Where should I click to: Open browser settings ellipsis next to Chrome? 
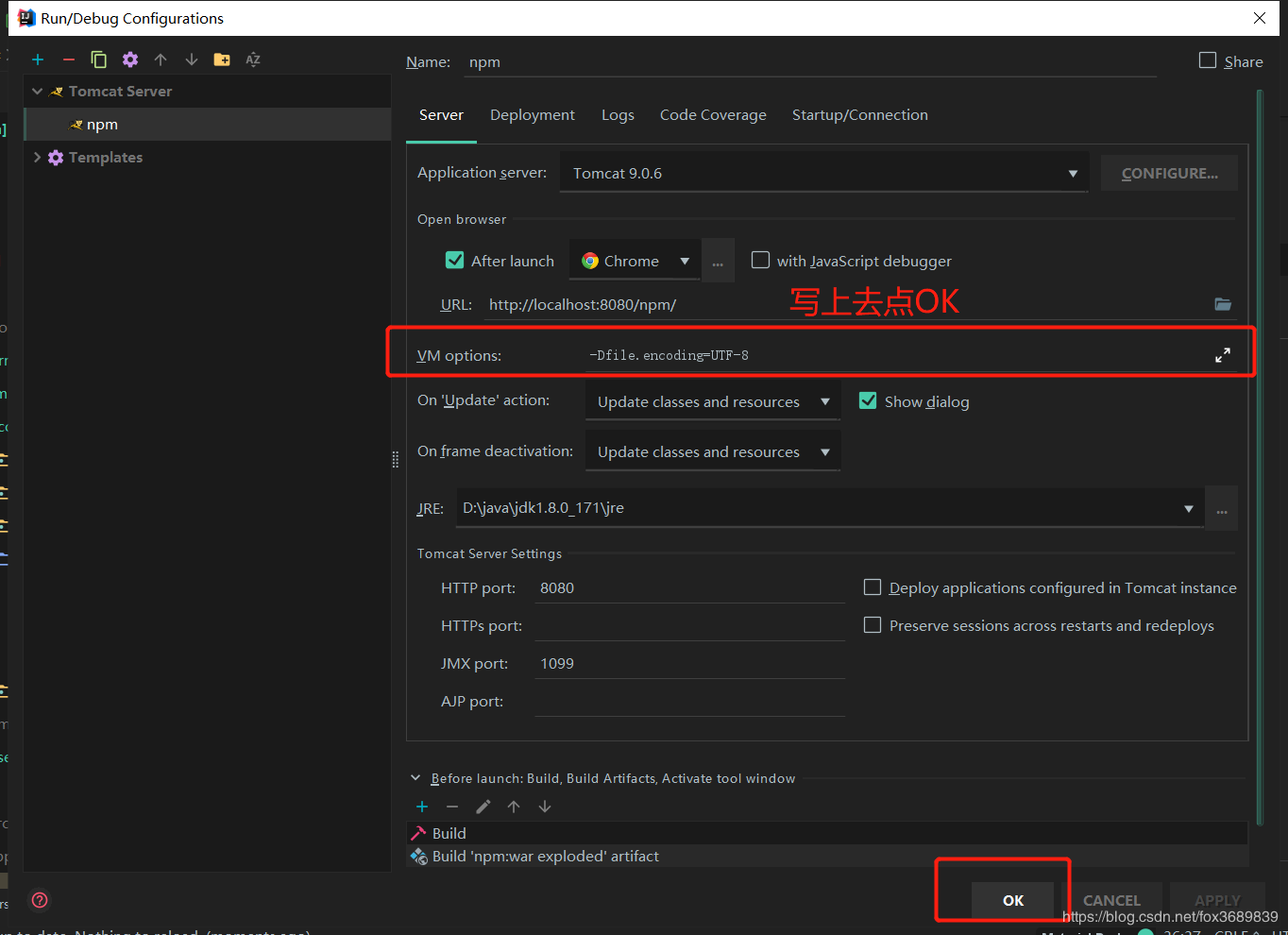(718, 261)
